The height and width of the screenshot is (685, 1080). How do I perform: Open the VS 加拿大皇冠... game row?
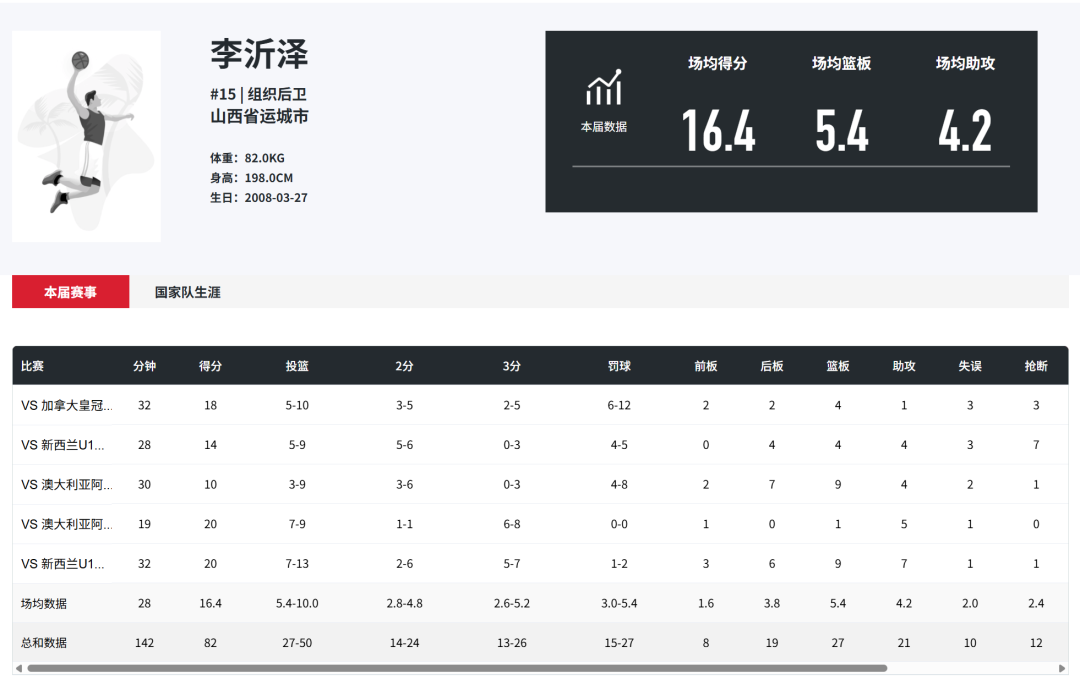540,405
